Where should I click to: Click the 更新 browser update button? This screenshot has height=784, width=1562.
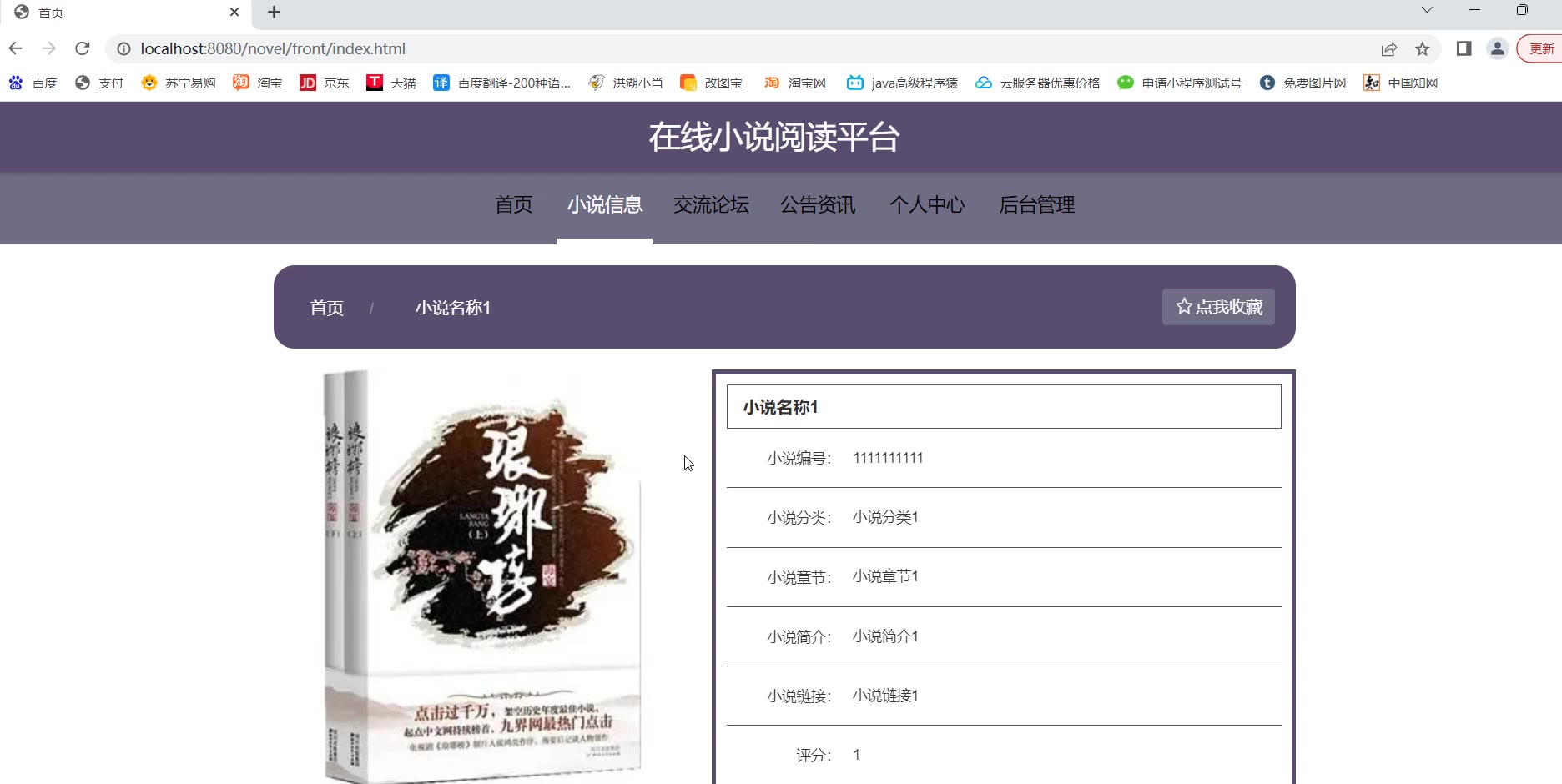[x=1540, y=48]
